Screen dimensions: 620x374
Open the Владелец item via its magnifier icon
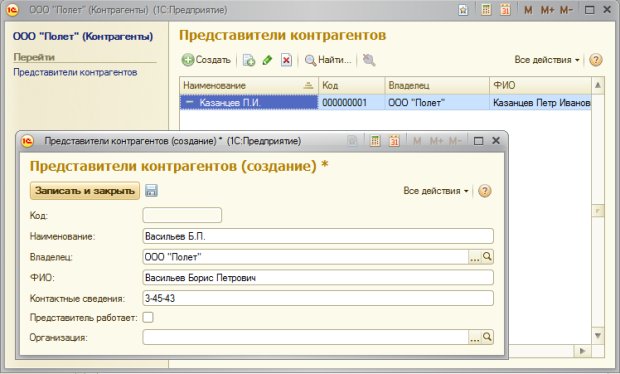487,257
